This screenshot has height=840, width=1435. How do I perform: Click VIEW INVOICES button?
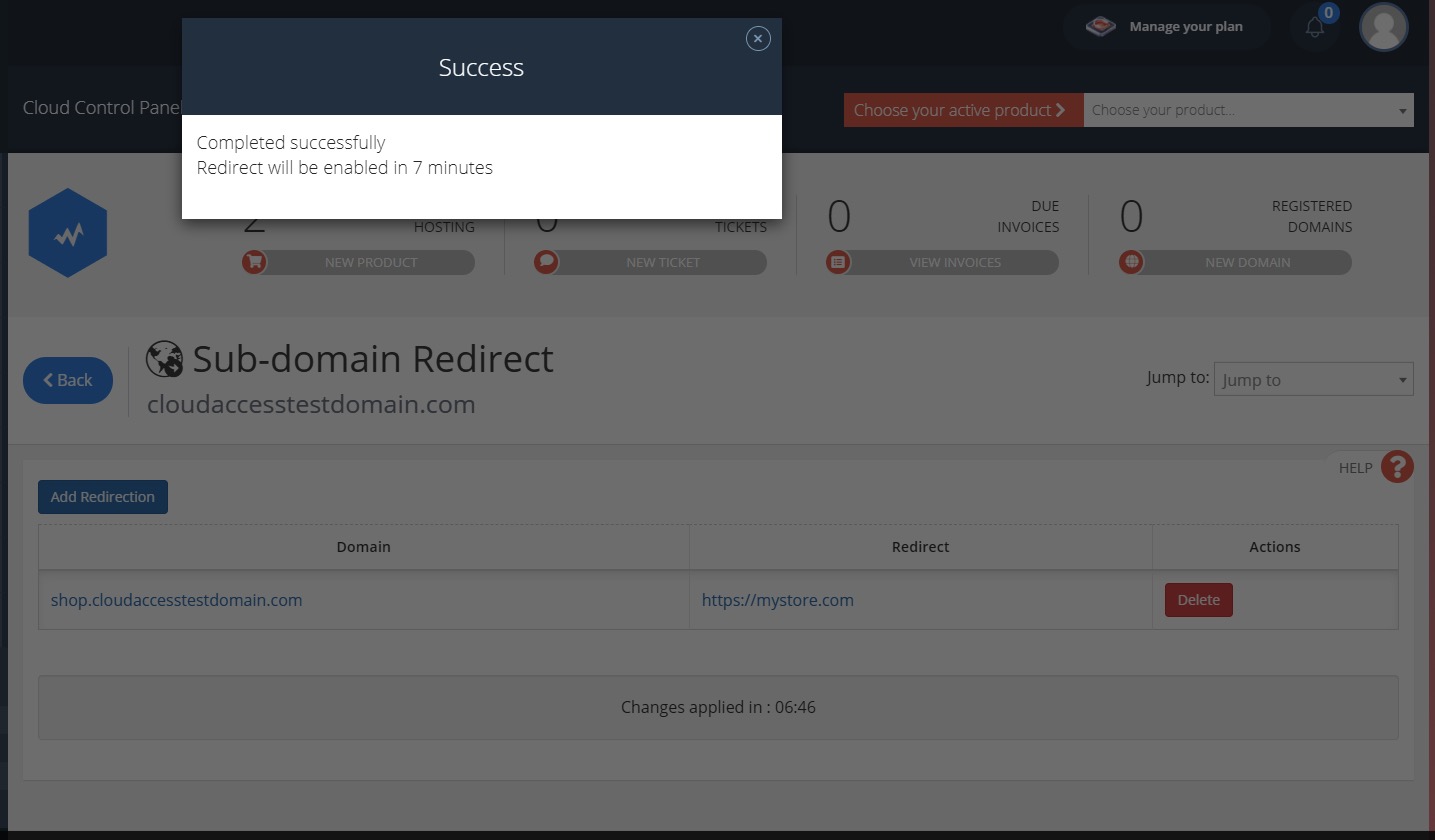954,262
